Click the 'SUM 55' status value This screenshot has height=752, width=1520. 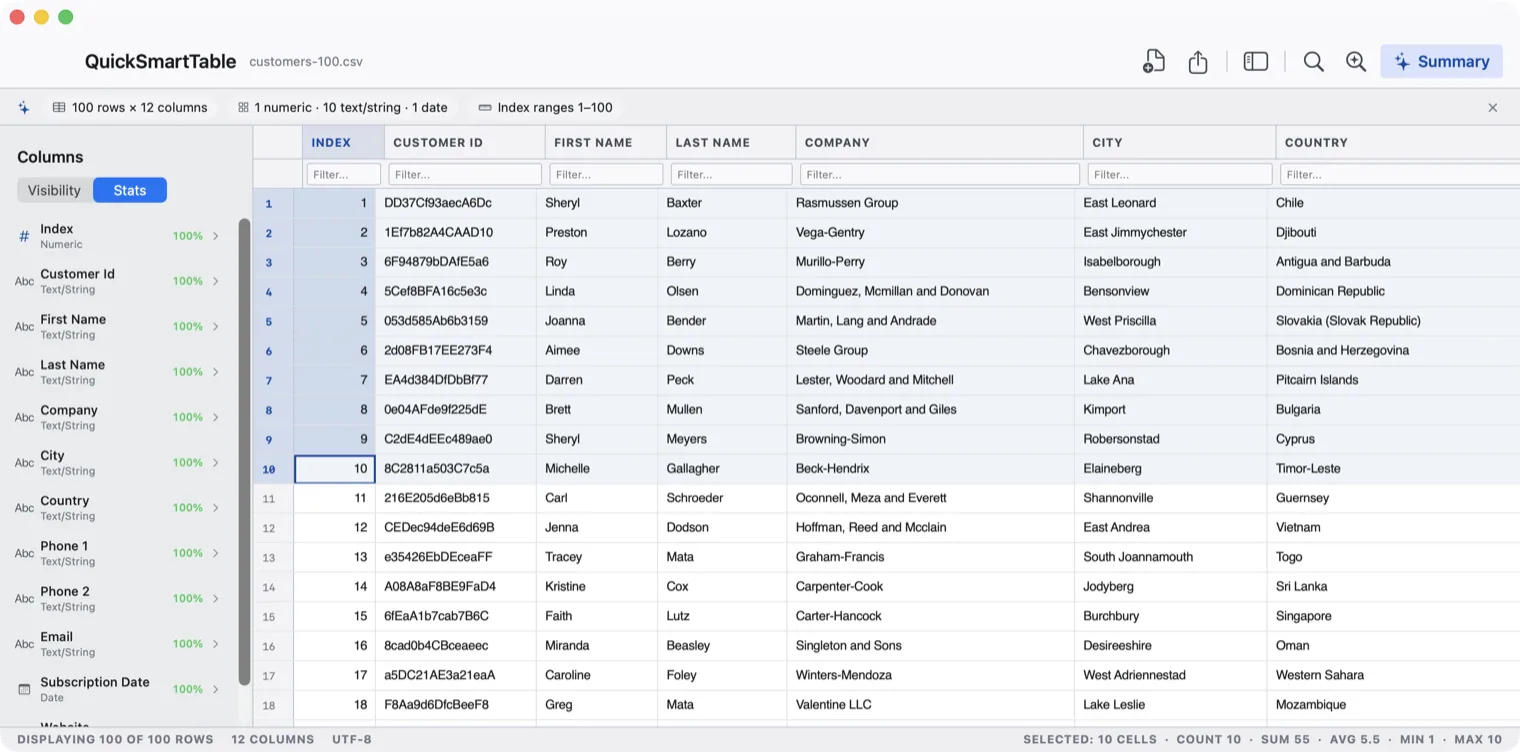pos(1283,740)
